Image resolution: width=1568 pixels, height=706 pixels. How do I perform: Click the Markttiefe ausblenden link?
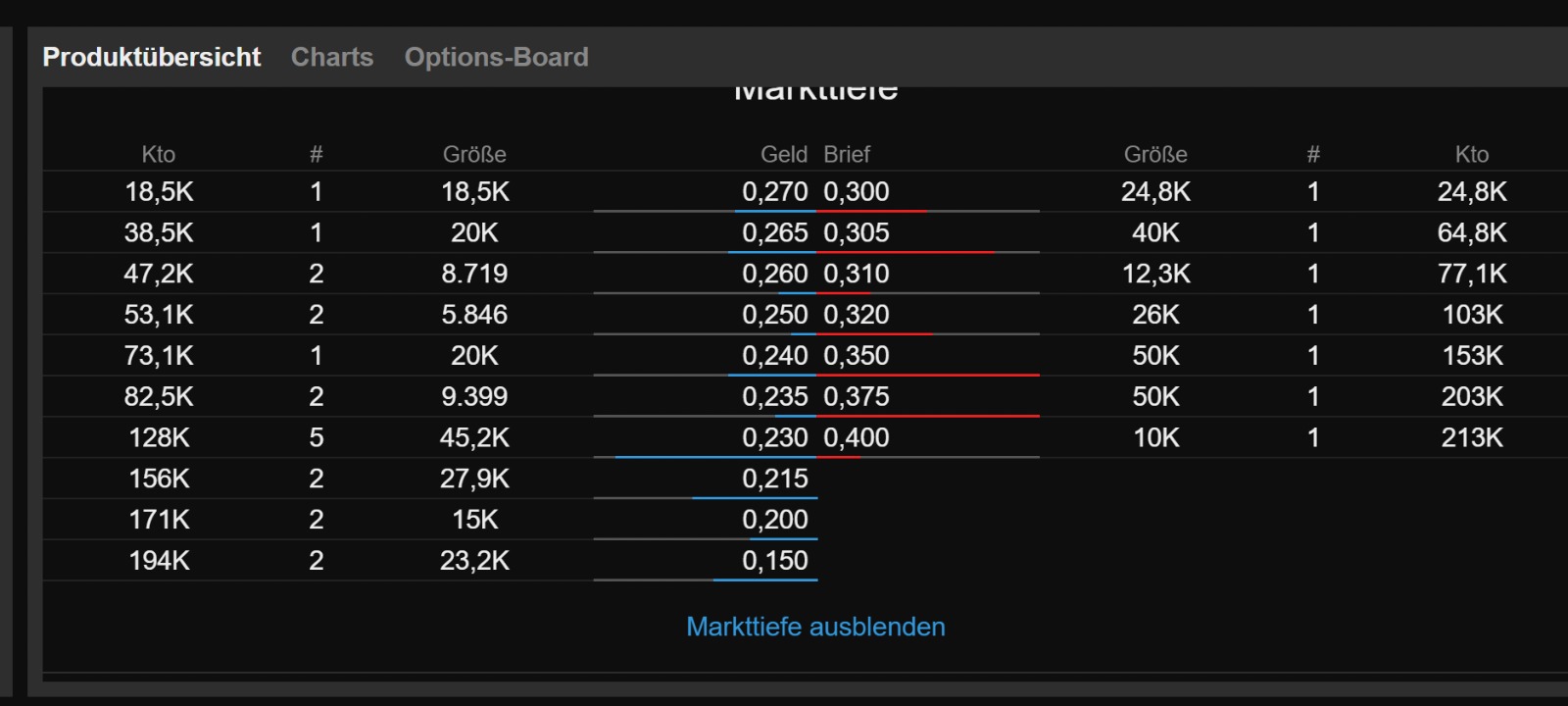click(x=815, y=627)
